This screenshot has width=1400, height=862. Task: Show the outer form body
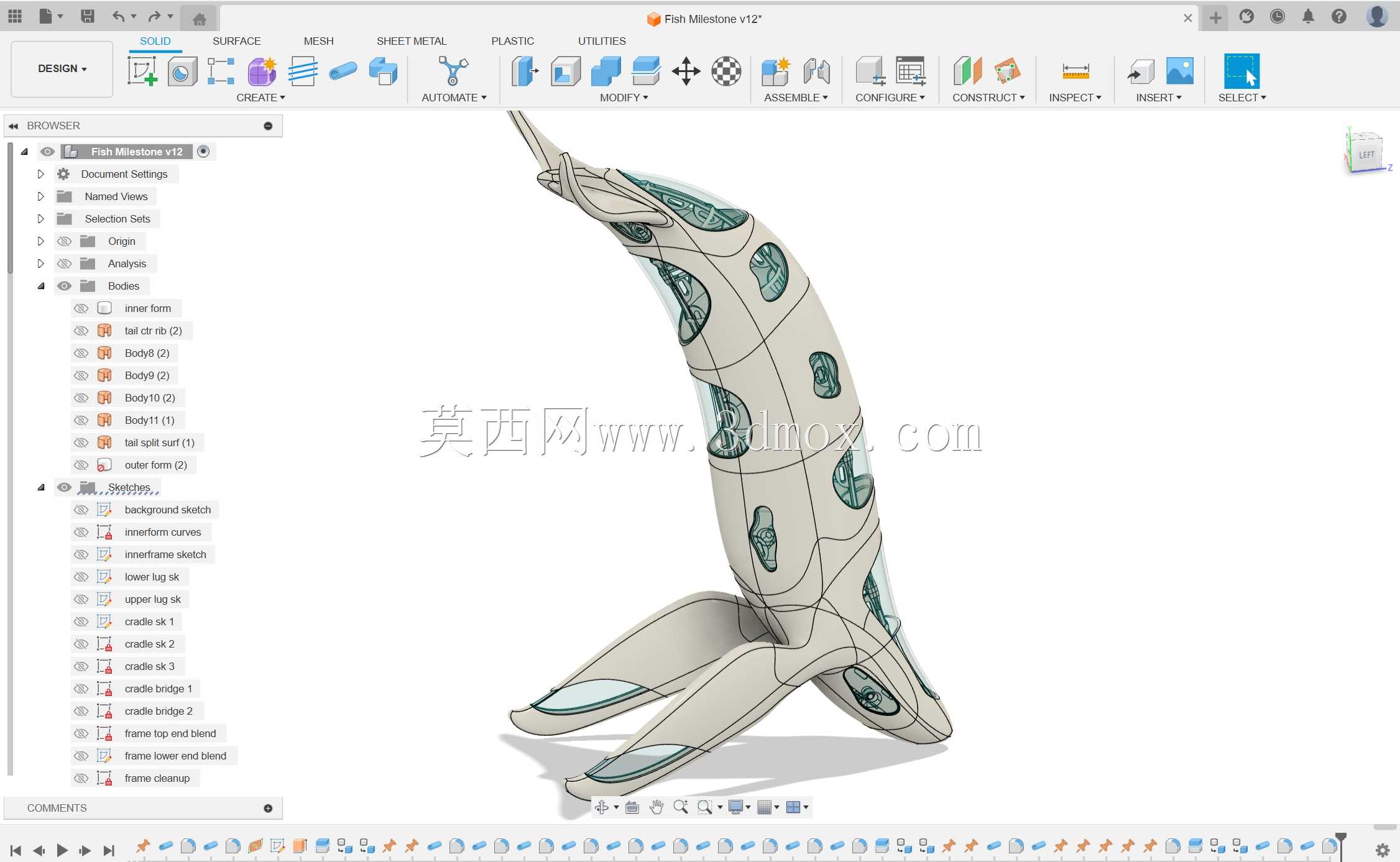click(81, 465)
